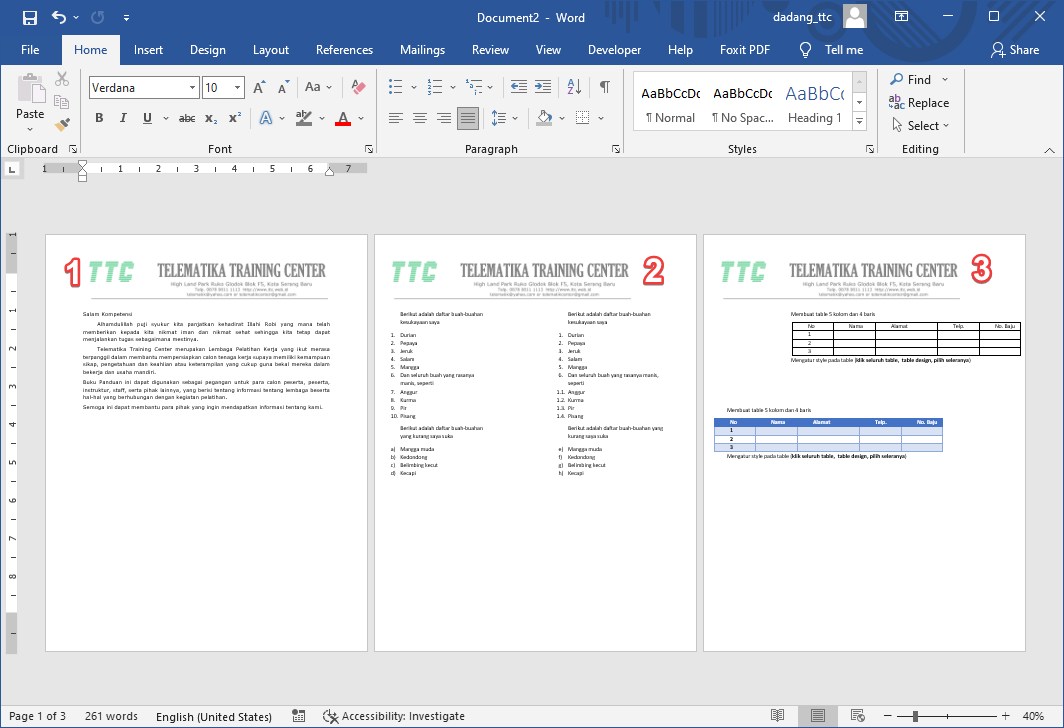
Task: Click the Replace button
Action: click(x=920, y=103)
